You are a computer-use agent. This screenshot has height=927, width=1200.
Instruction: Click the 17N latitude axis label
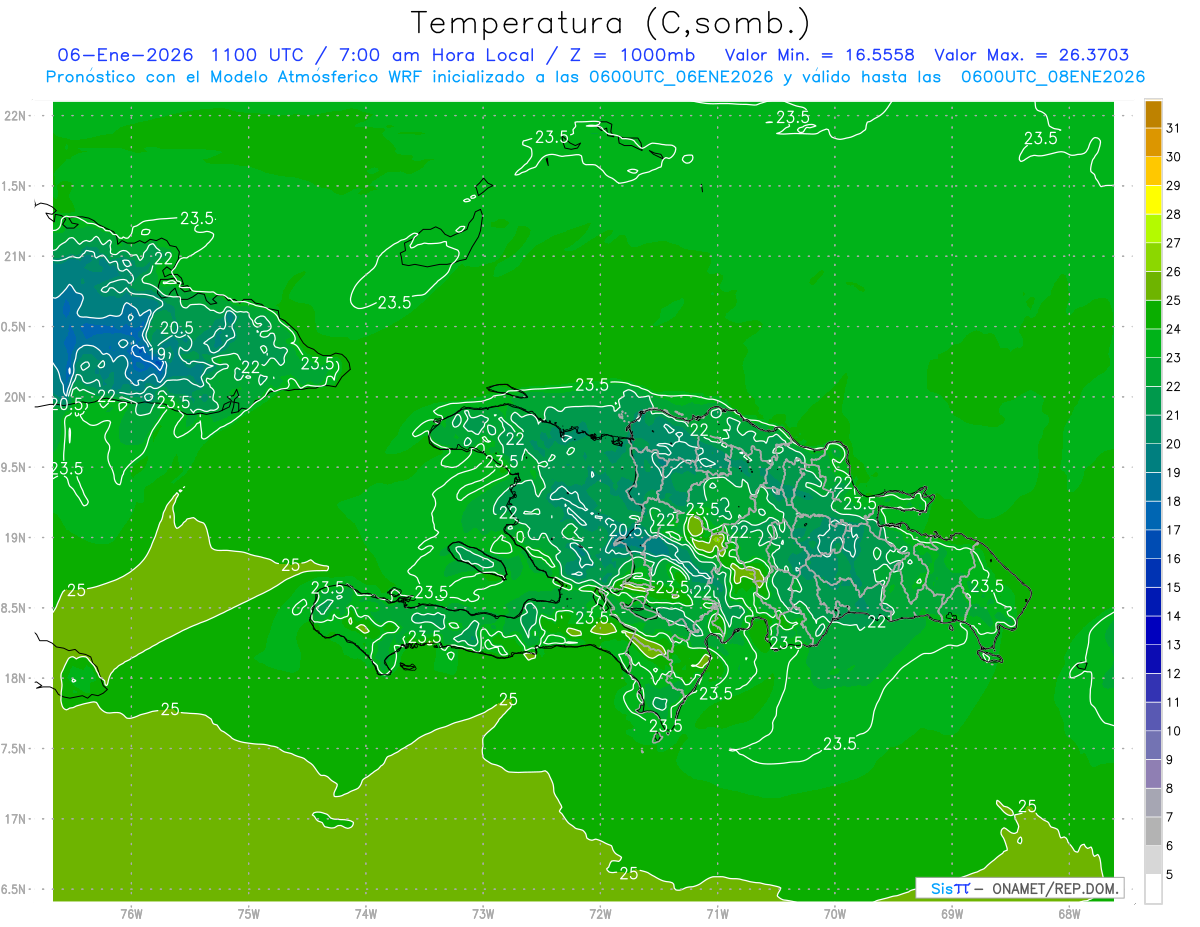pos(16,819)
